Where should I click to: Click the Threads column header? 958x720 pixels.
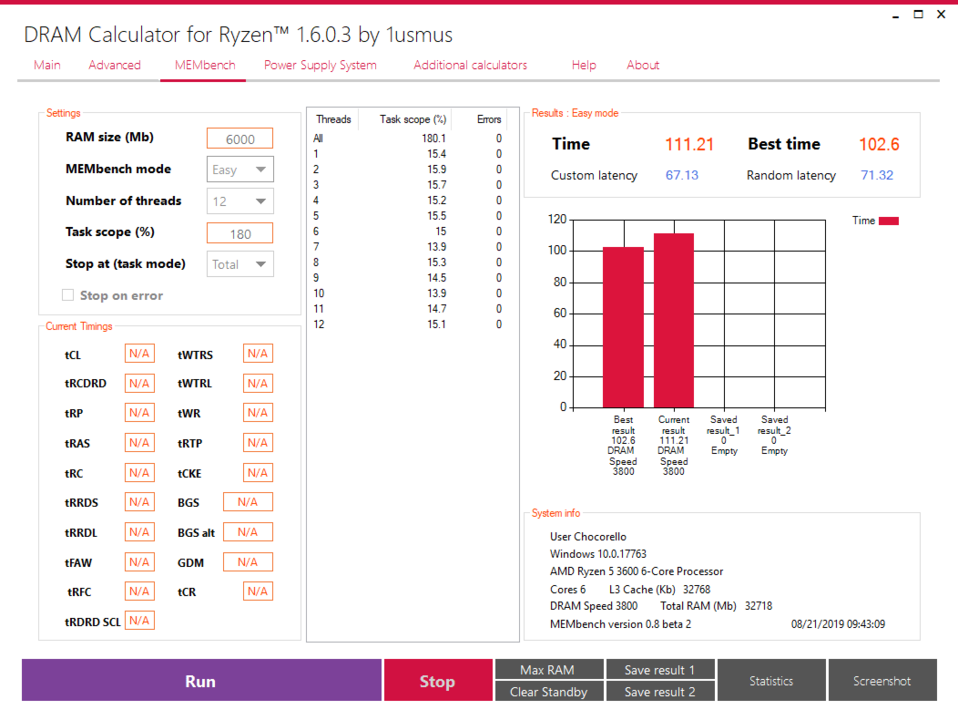pyautogui.click(x=334, y=119)
